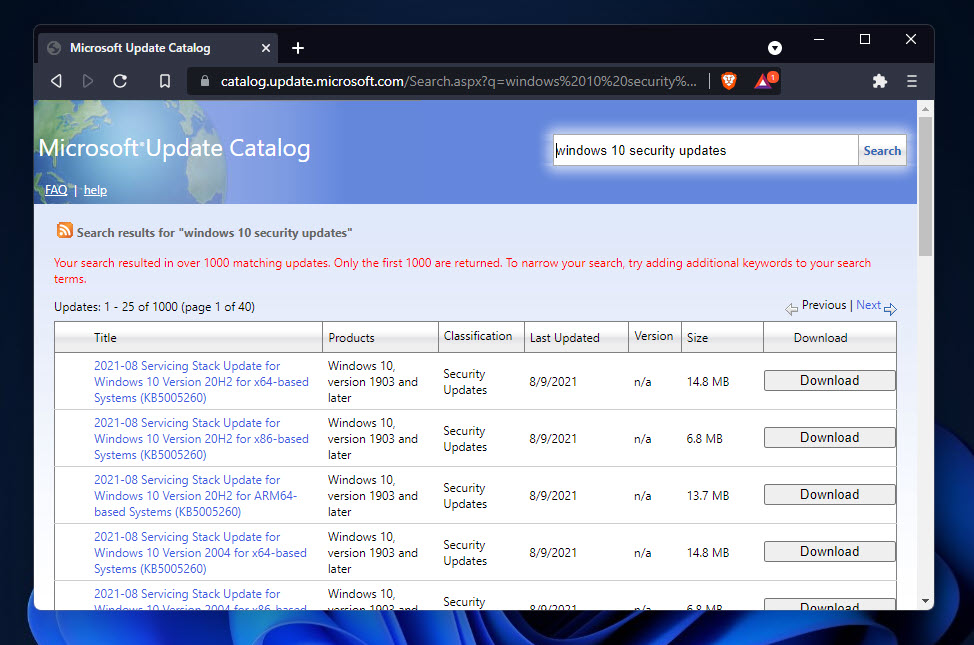
Task: Open the browser hamburger menu
Action: click(x=912, y=81)
